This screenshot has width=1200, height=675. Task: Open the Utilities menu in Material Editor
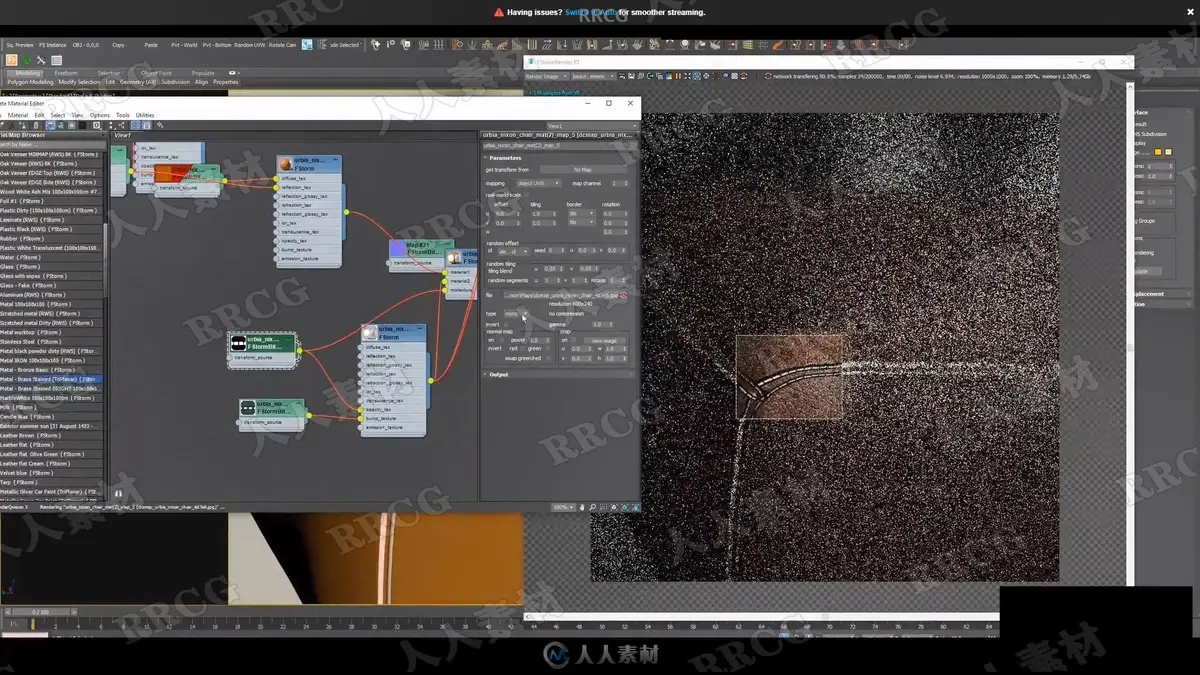tap(145, 115)
